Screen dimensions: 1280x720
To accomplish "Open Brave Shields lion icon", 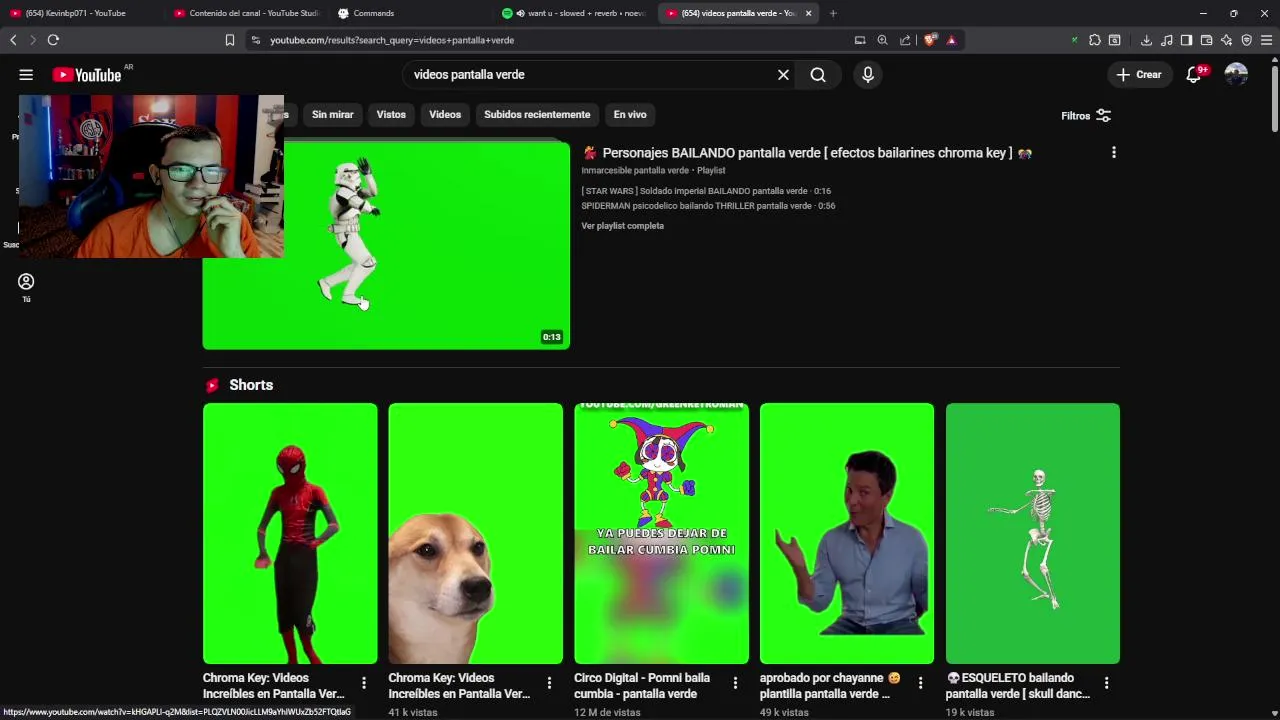I will [930, 40].
